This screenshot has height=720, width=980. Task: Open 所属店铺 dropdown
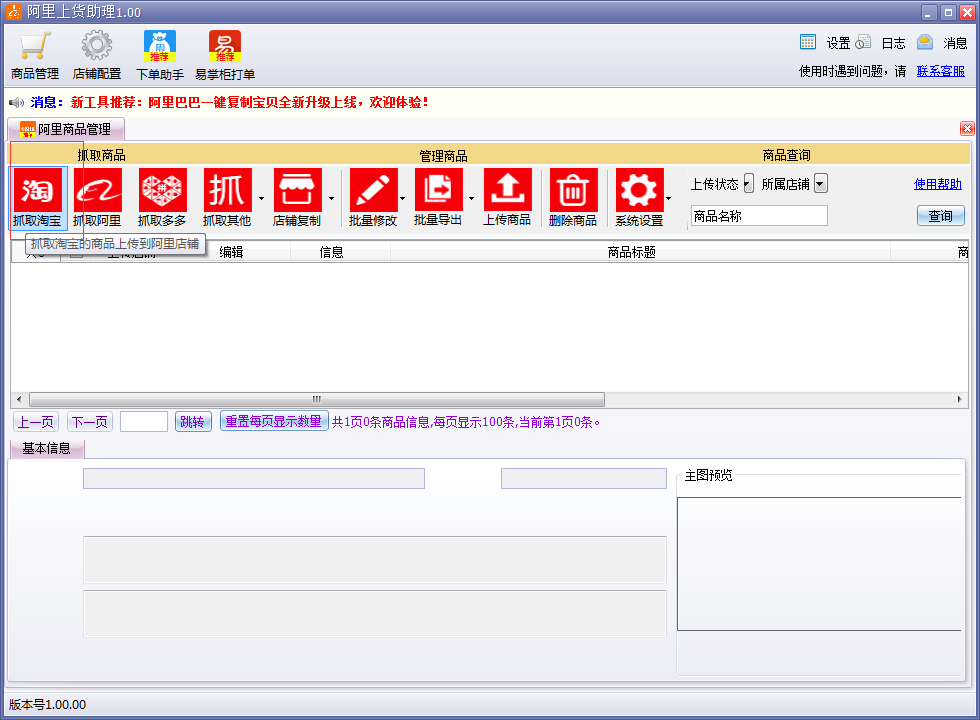[x=821, y=184]
